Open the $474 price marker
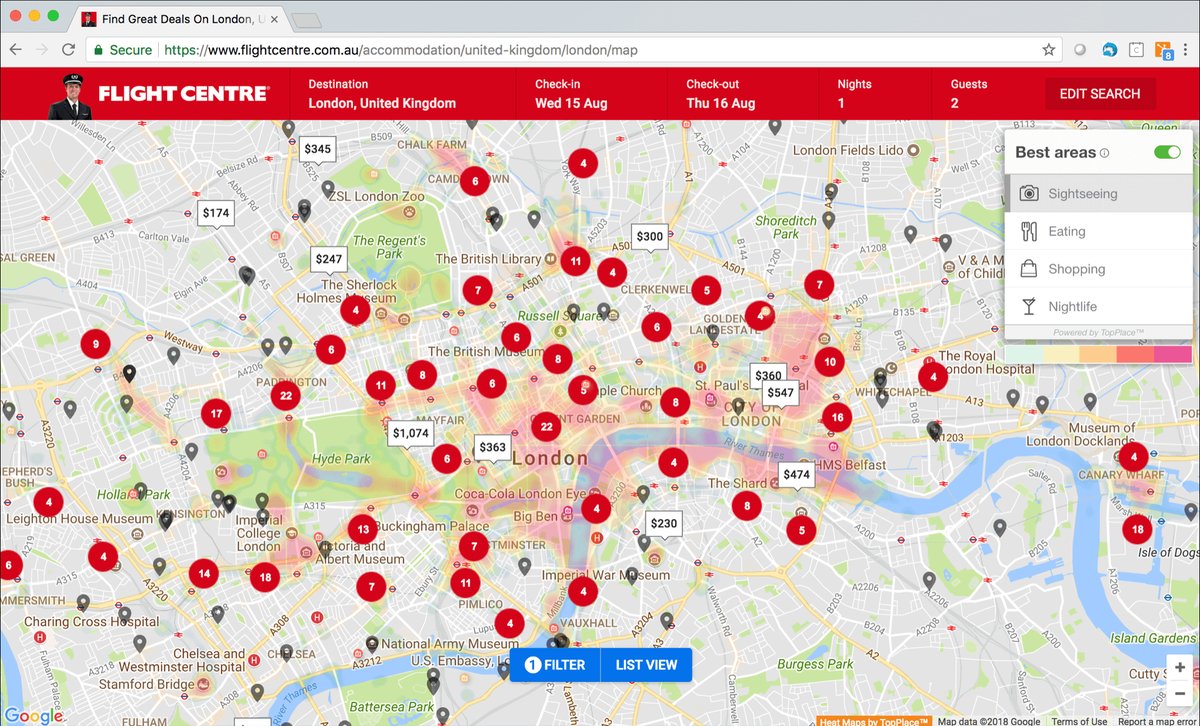 797,475
